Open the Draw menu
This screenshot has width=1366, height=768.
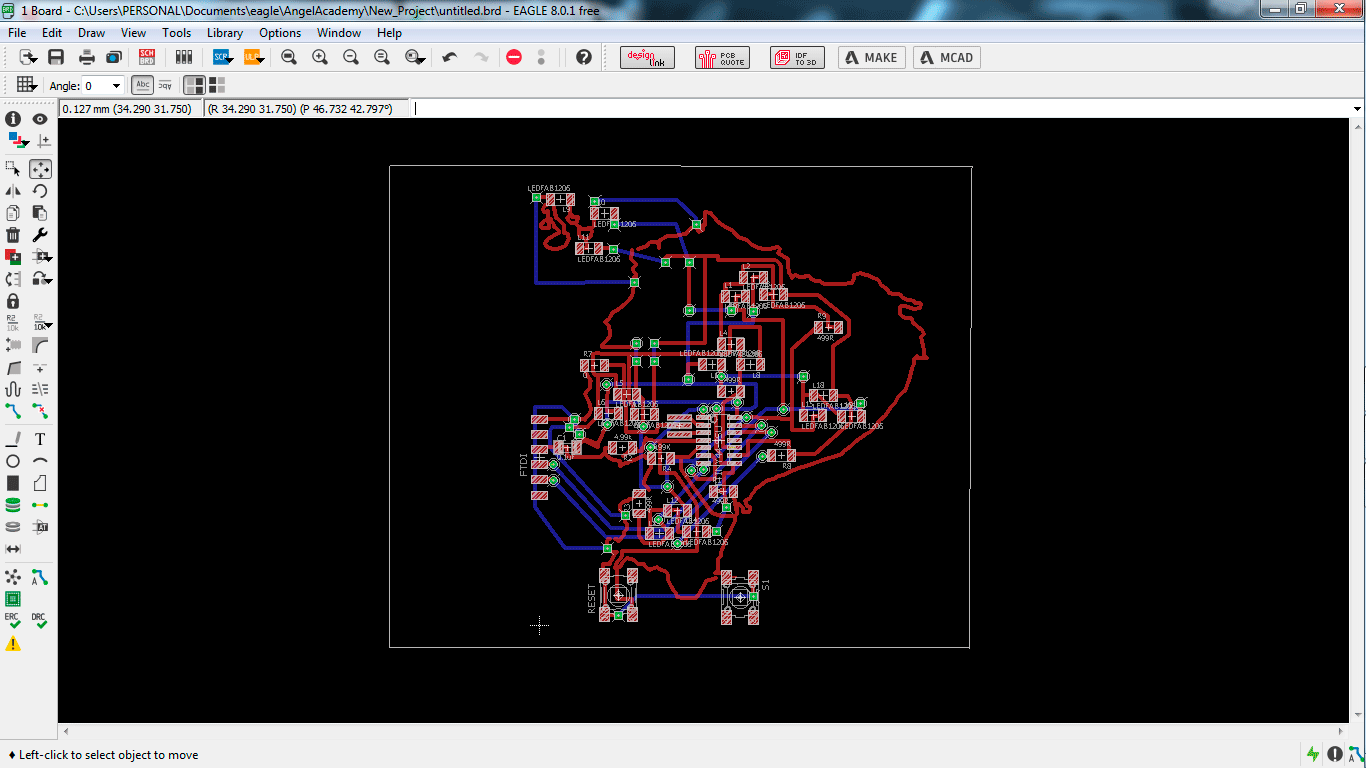[91, 33]
